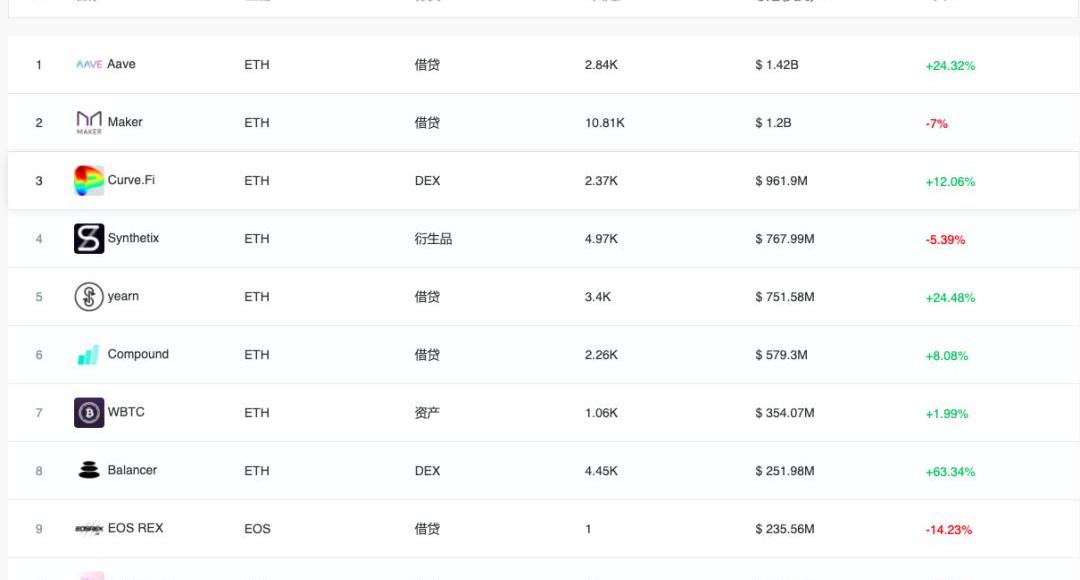Click the rainbow Curve.Fi logo

pyautogui.click(x=89, y=181)
